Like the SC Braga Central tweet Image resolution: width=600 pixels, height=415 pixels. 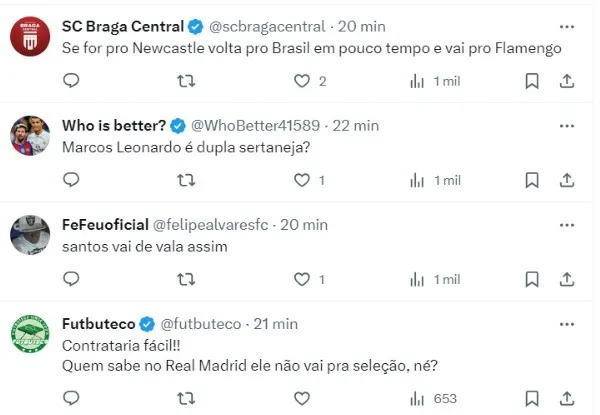[302, 81]
